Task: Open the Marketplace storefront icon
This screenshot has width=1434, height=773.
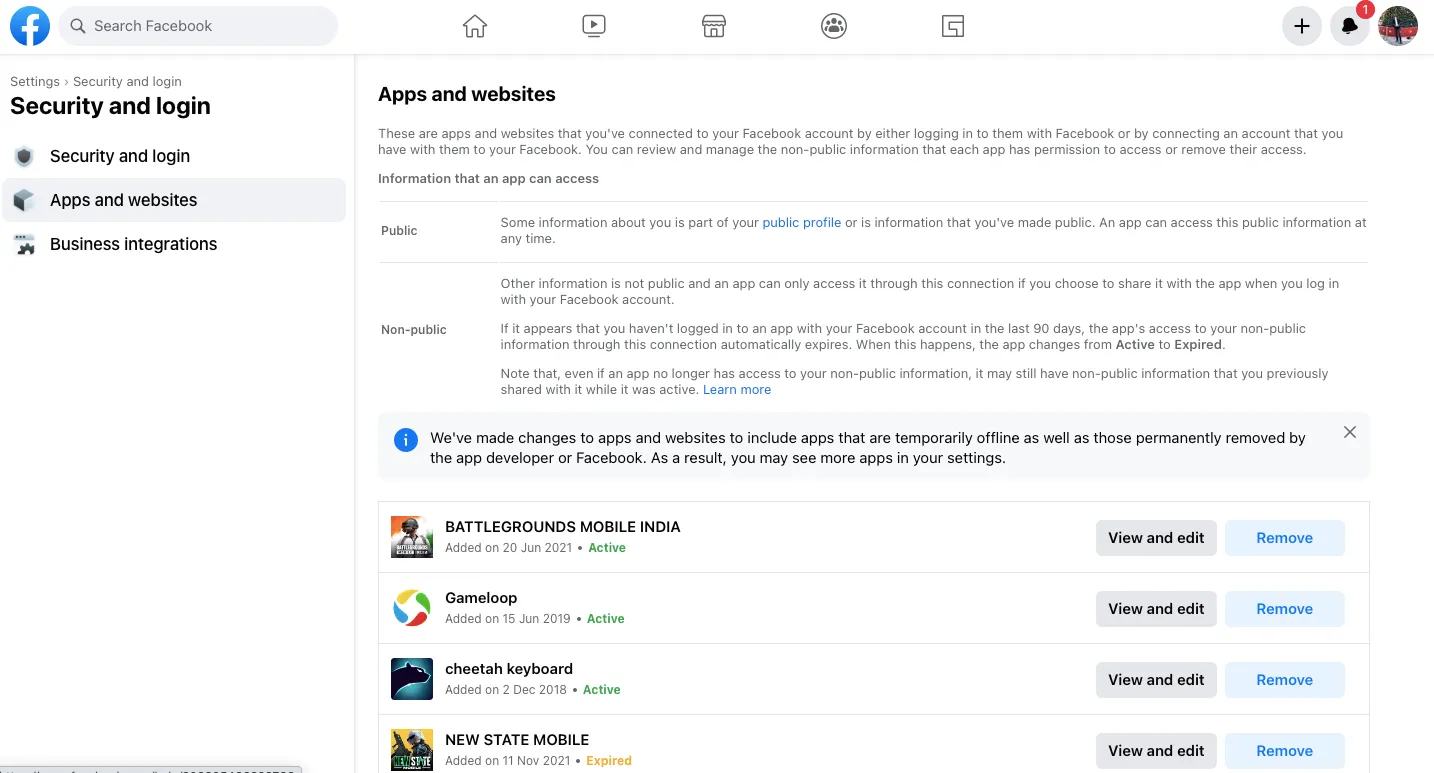Action: (713, 26)
